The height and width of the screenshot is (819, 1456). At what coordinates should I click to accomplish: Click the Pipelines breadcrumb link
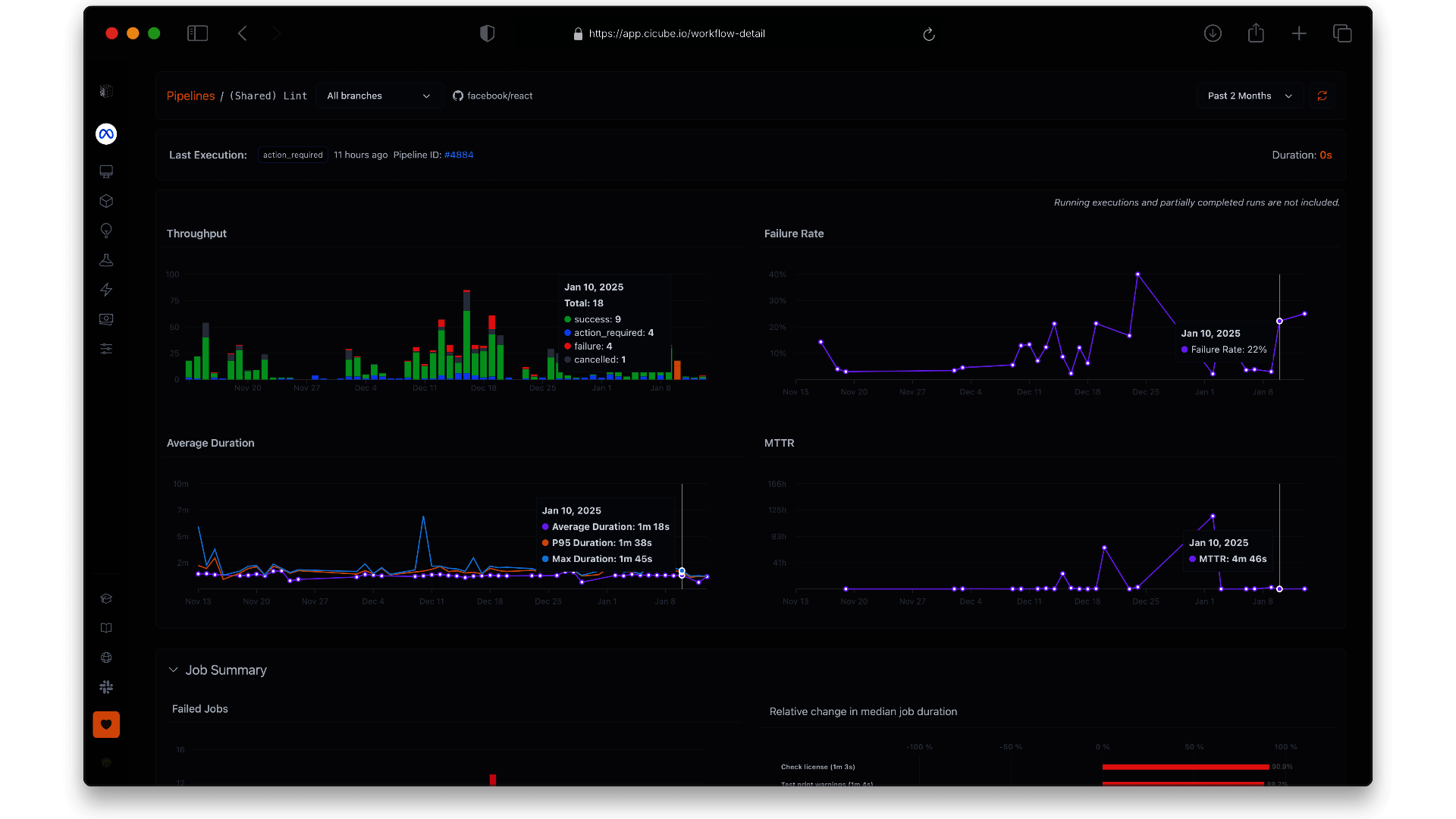click(x=190, y=96)
